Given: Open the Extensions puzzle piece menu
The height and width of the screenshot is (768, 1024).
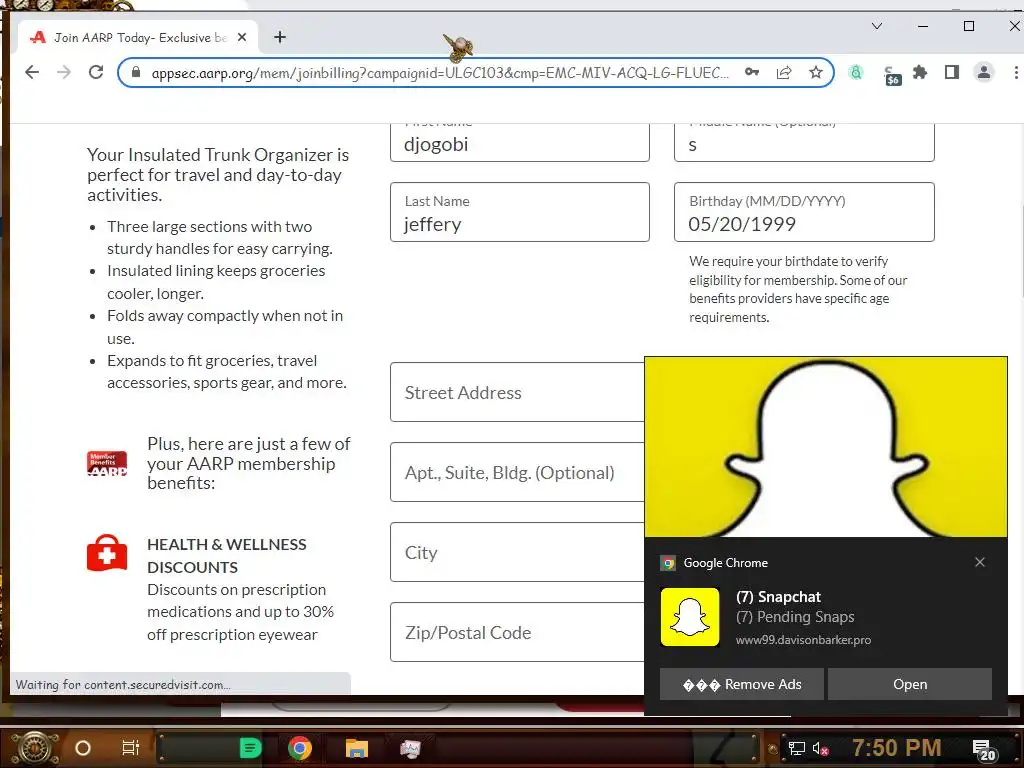Looking at the screenshot, I should tap(920, 72).
